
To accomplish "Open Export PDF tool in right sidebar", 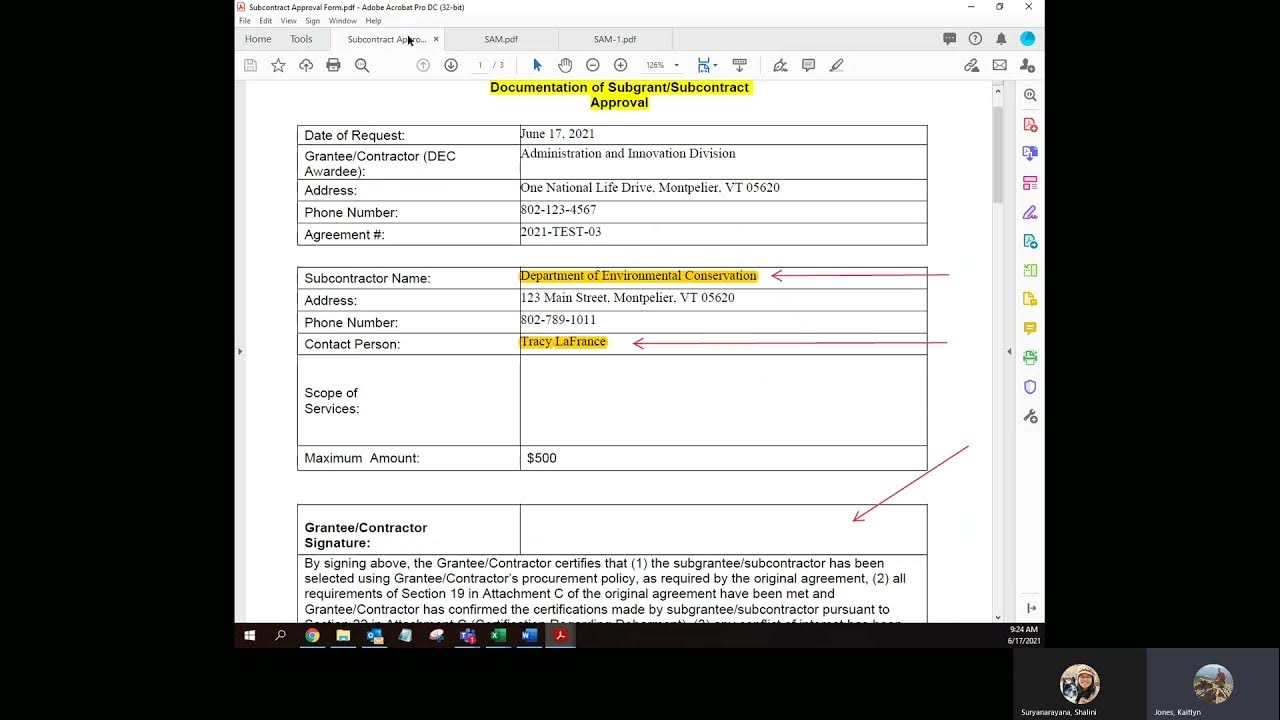I will click(1030, 153).
